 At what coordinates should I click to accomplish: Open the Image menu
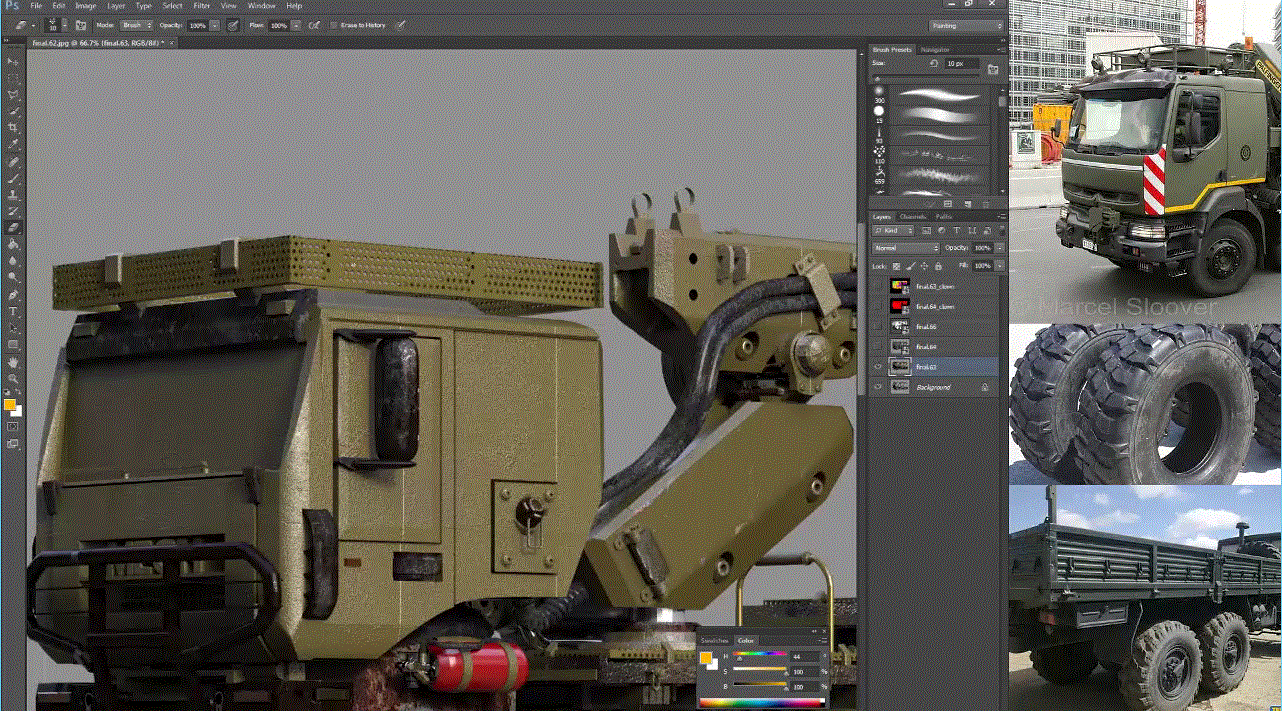pos(86,6)
